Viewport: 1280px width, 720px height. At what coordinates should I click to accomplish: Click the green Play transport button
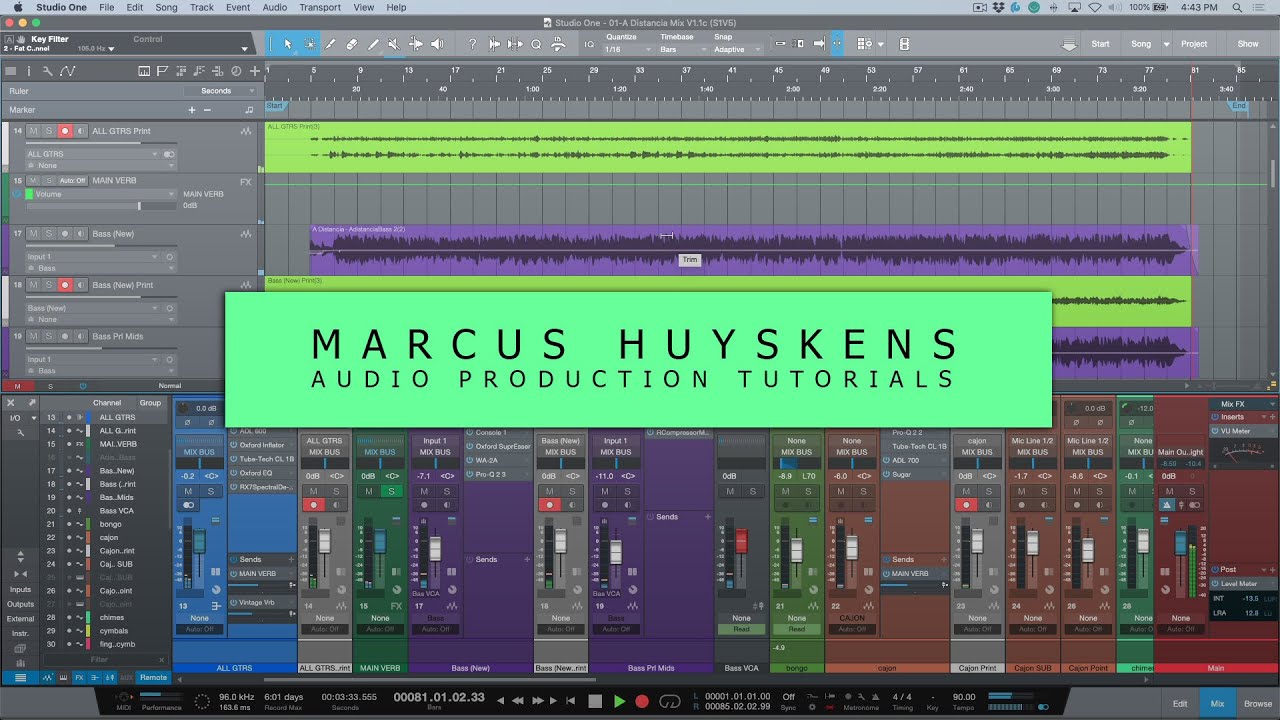pos(619,701)
